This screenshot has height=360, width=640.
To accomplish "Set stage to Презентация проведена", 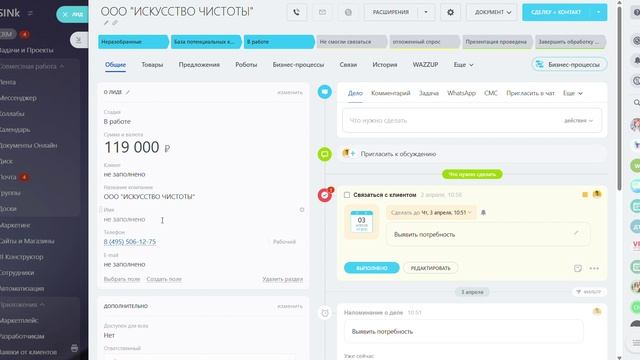I will click(x=498, y=42).
